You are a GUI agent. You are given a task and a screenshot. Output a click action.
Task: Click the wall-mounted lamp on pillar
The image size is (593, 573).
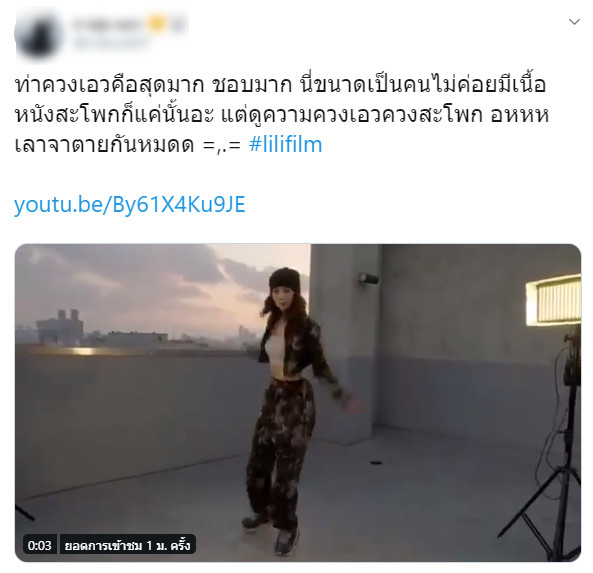[x=368, y=278]
